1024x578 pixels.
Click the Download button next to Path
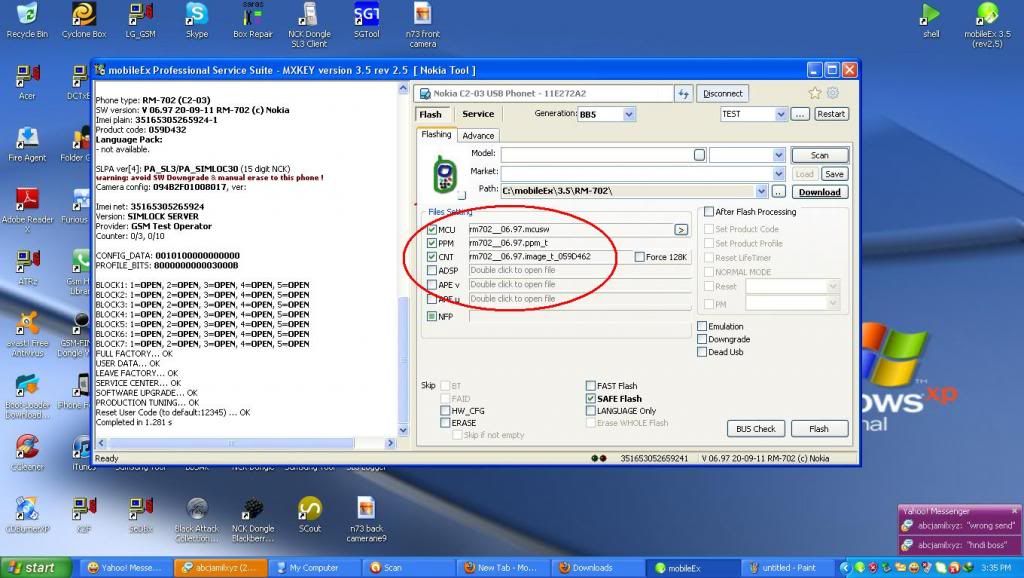pos(820,192)
